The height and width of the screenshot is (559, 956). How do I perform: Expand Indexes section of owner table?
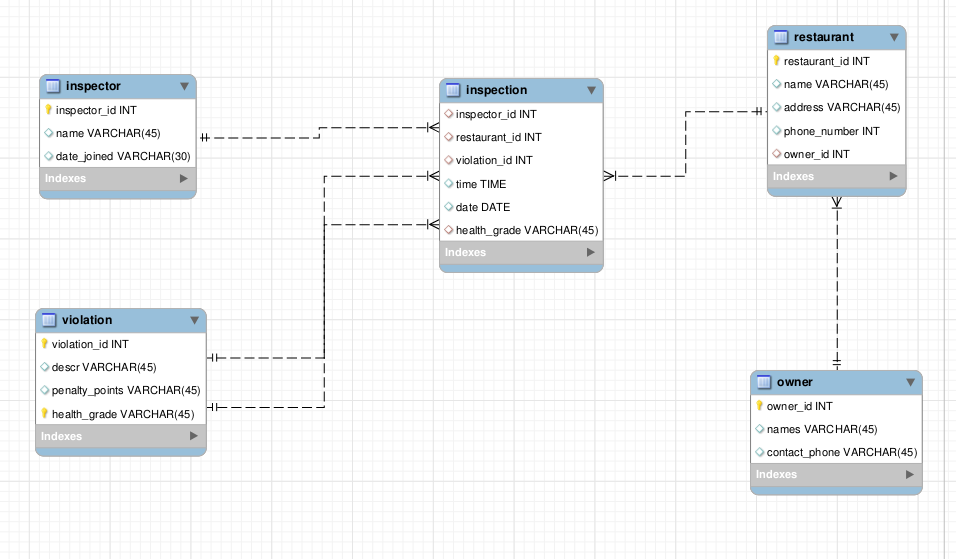[x=909, y=474]
